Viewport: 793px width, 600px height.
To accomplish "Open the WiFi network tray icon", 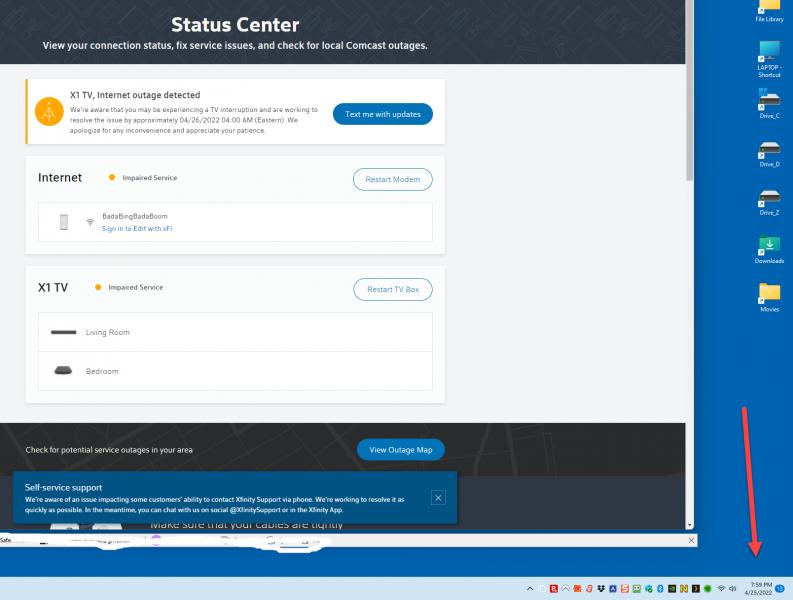I will [x=721, y=588].
